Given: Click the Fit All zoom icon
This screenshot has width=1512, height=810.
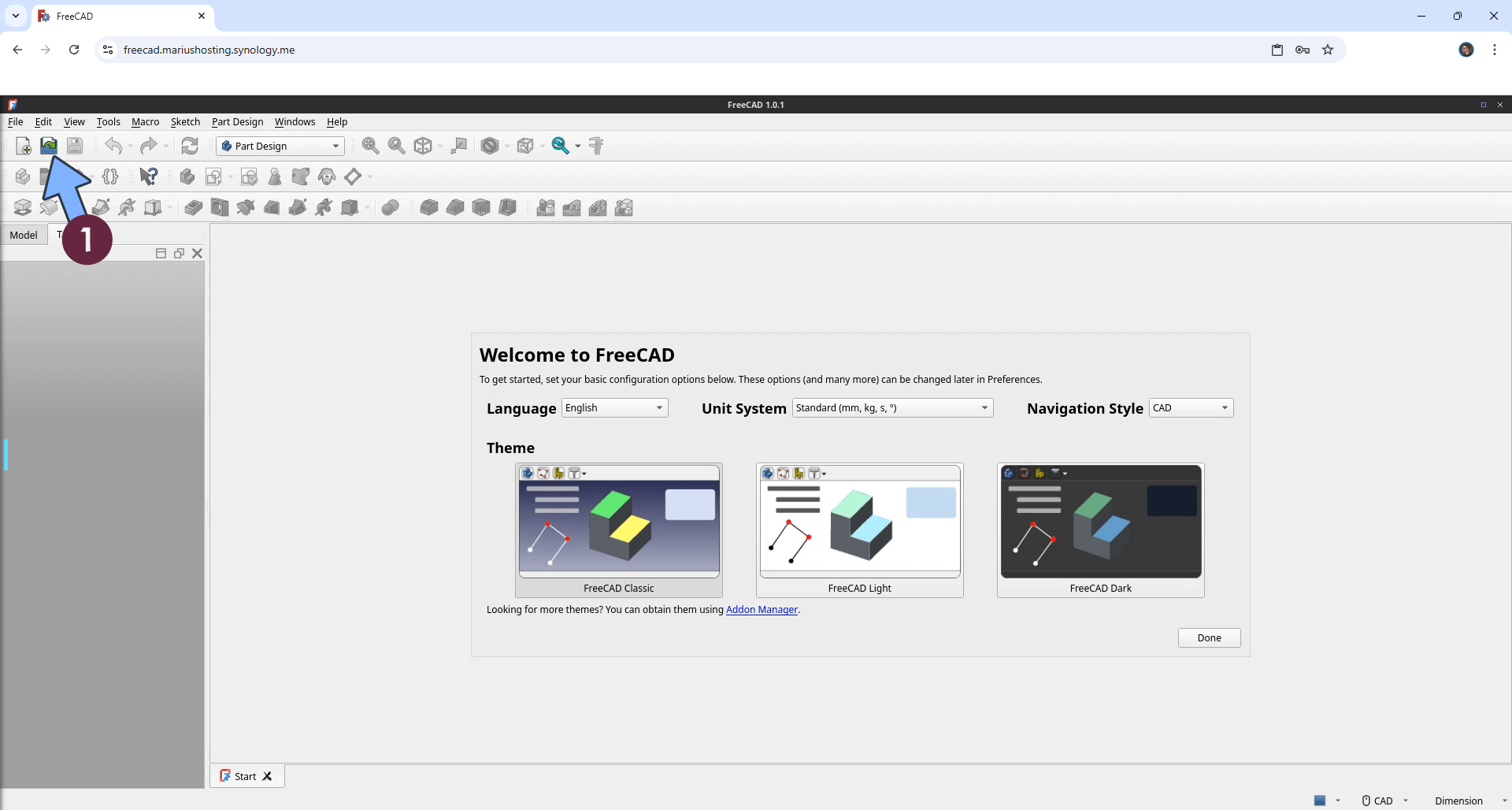Looking at the screenshot, I should coord(370,146).
